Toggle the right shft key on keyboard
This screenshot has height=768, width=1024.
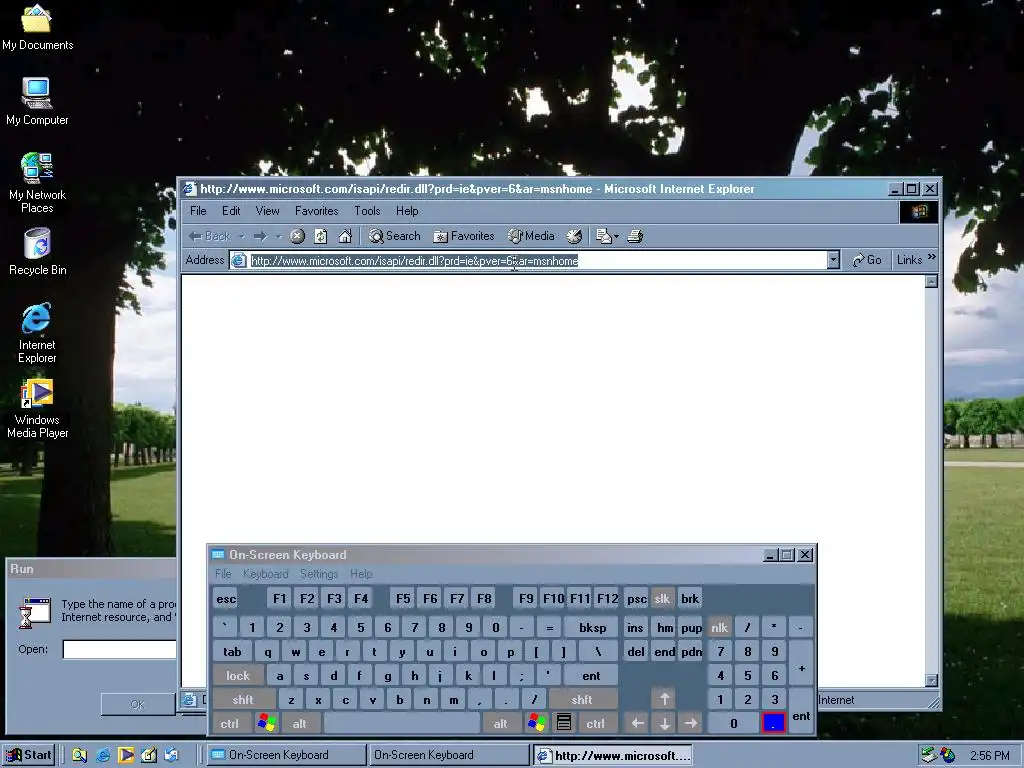pos(583,699)
